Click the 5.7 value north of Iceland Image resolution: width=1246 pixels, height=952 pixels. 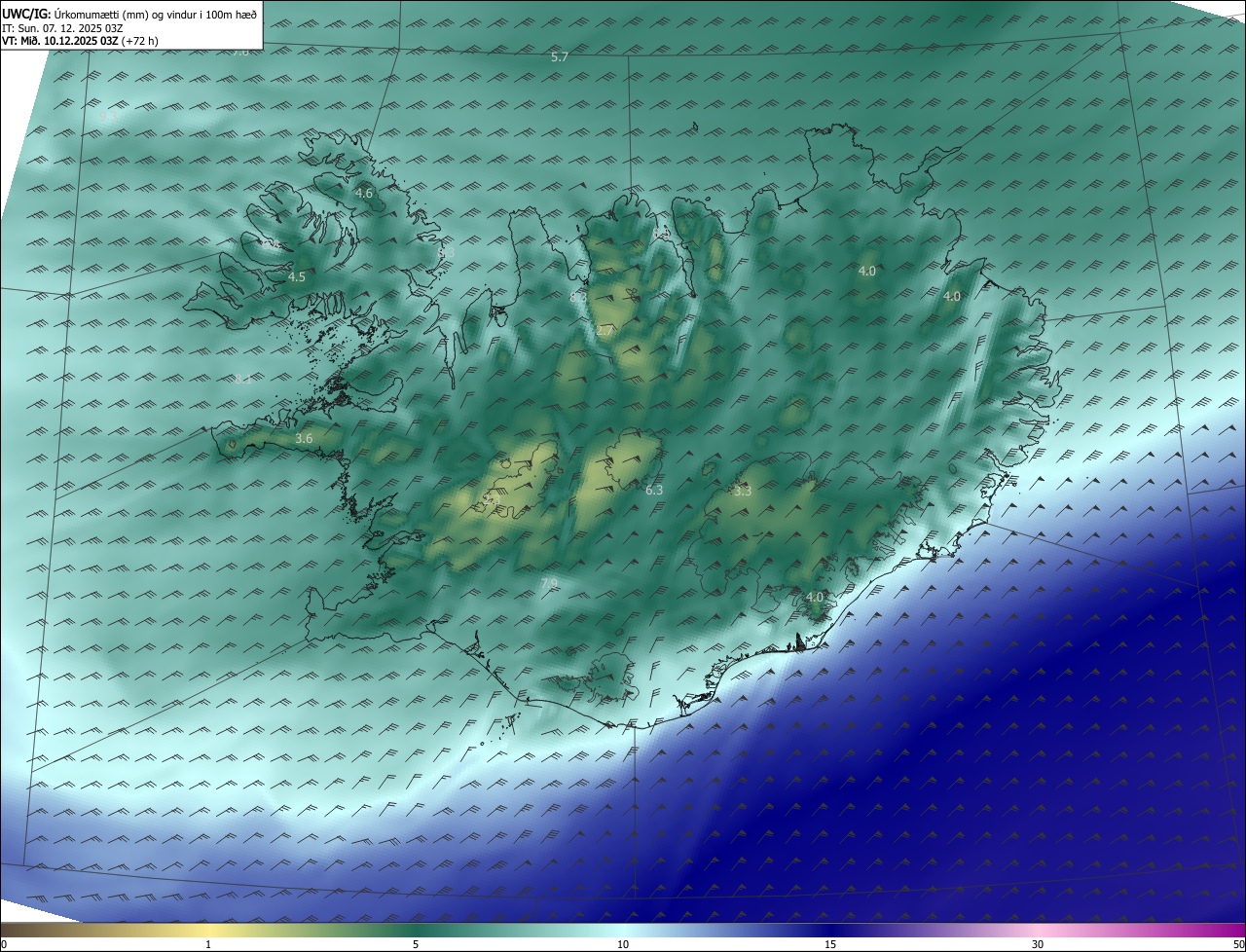point(559,57)
